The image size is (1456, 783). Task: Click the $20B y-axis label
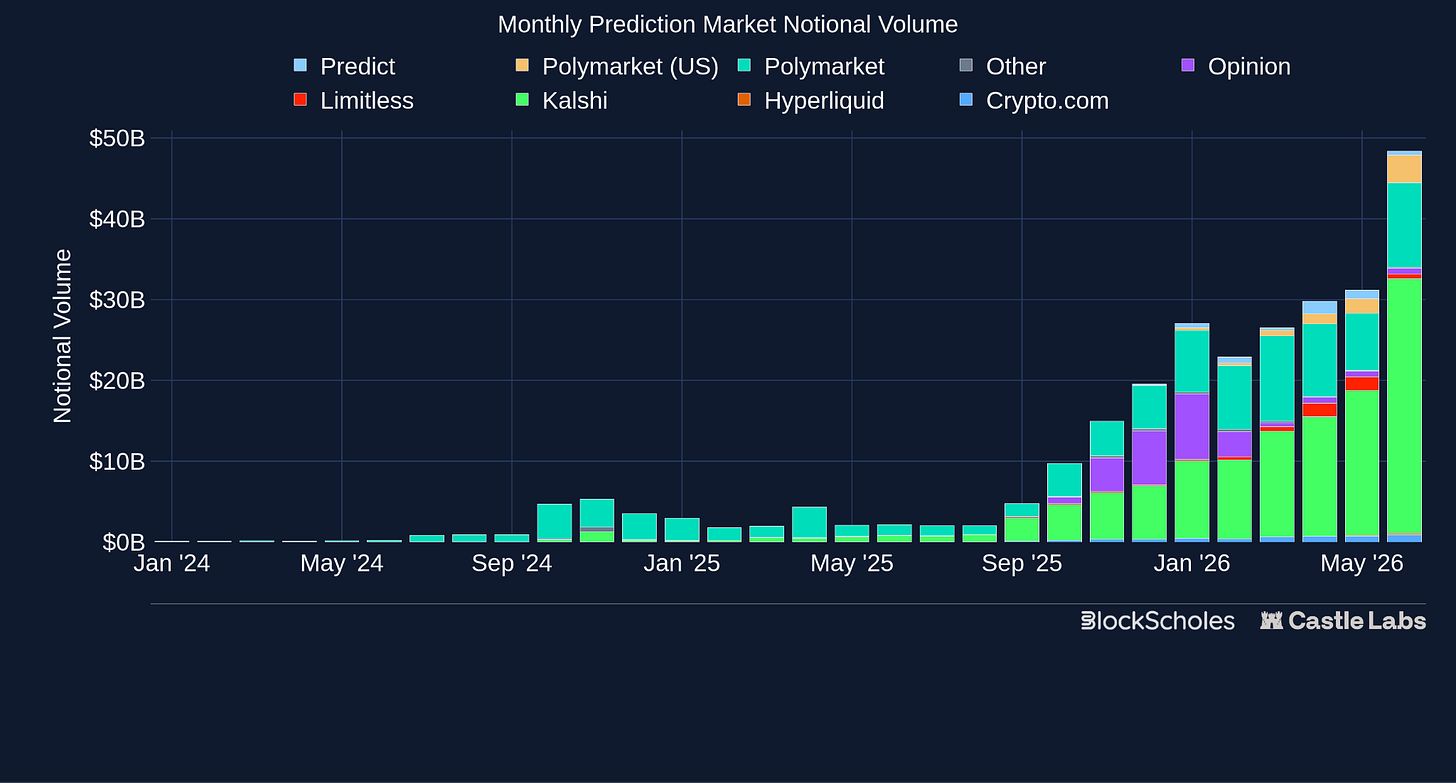click(117, 380)
